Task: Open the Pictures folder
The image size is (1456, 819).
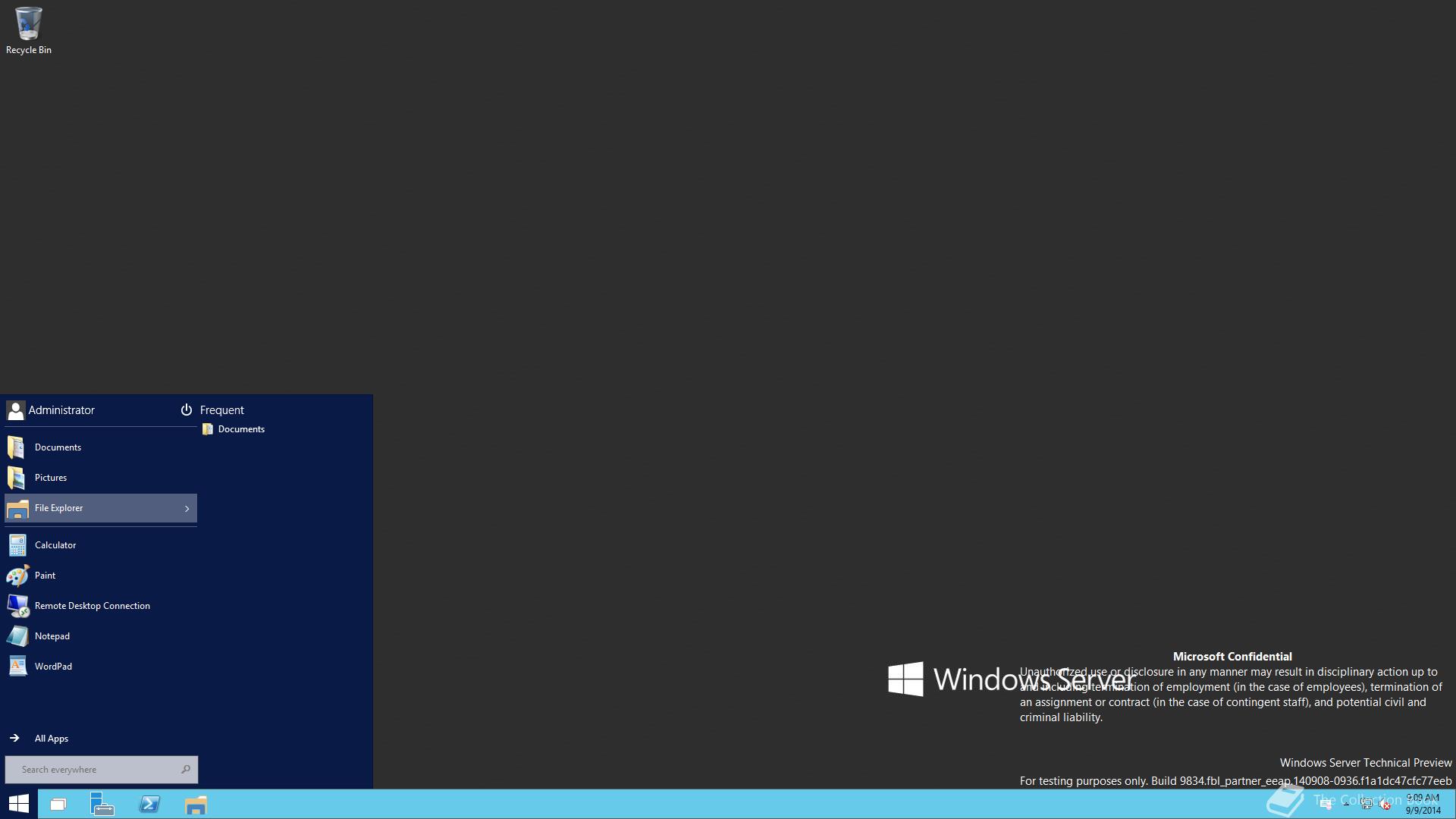Action: tap(101, 478)
